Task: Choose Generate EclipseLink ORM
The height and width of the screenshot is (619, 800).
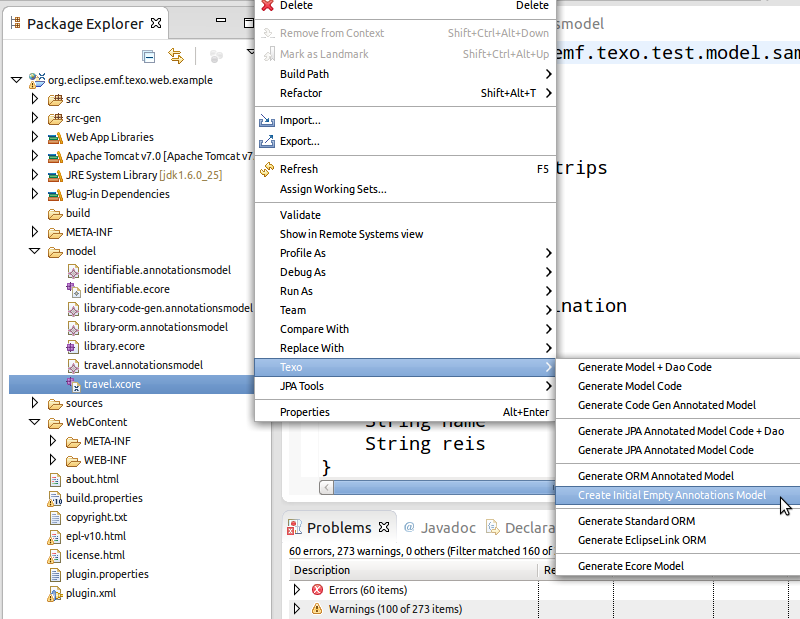Action: click(x=678, y=540)
